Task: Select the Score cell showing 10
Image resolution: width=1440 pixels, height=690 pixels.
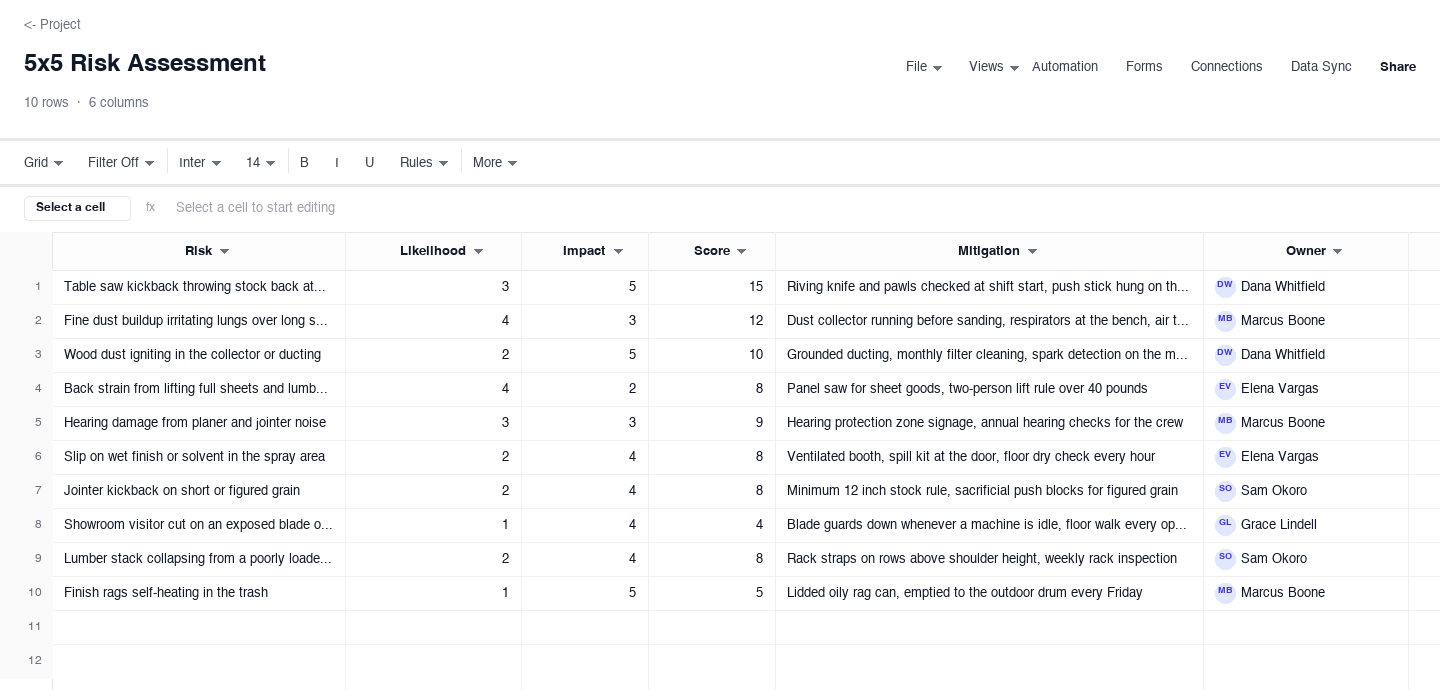Action: (x=712, y=355)
